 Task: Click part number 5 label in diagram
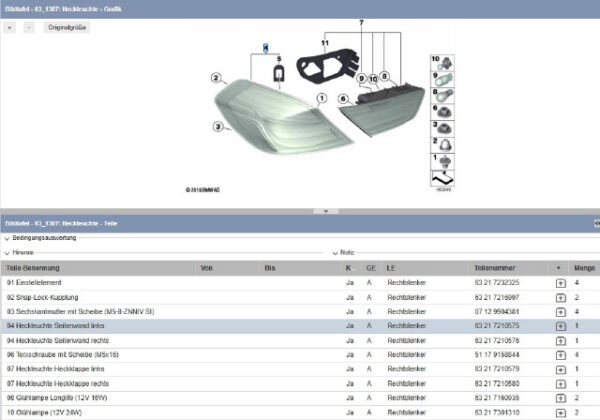pyautogui.click(x=279, y=59)
